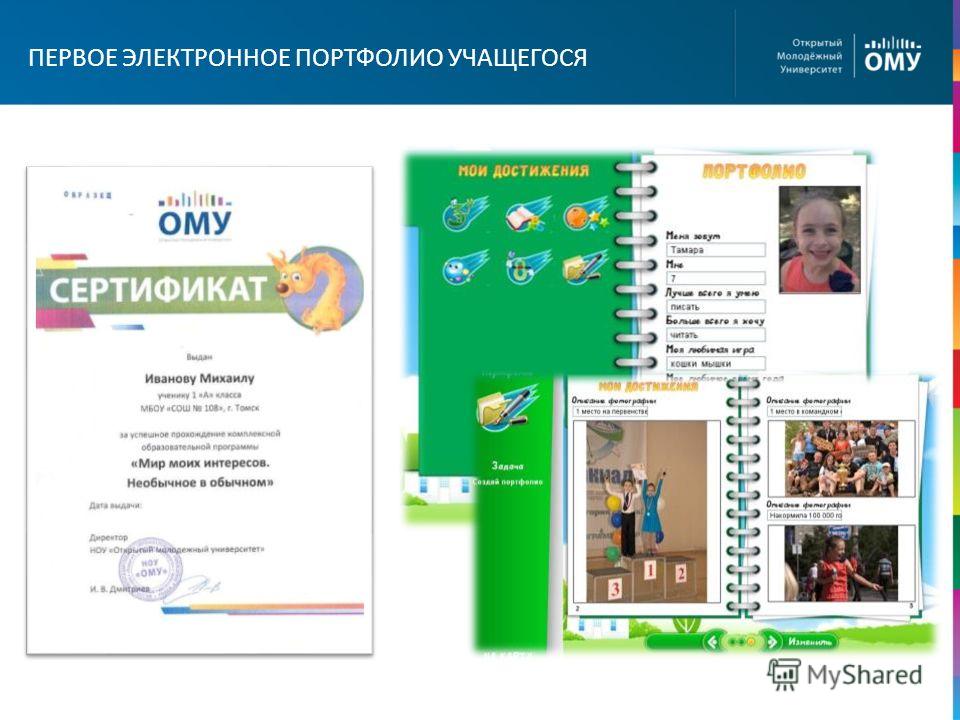The height and width of the screenshot is (720, 960).
Task: Click the orange active page indicator dot
Action: pyautogui.click(x=751, y=642)
